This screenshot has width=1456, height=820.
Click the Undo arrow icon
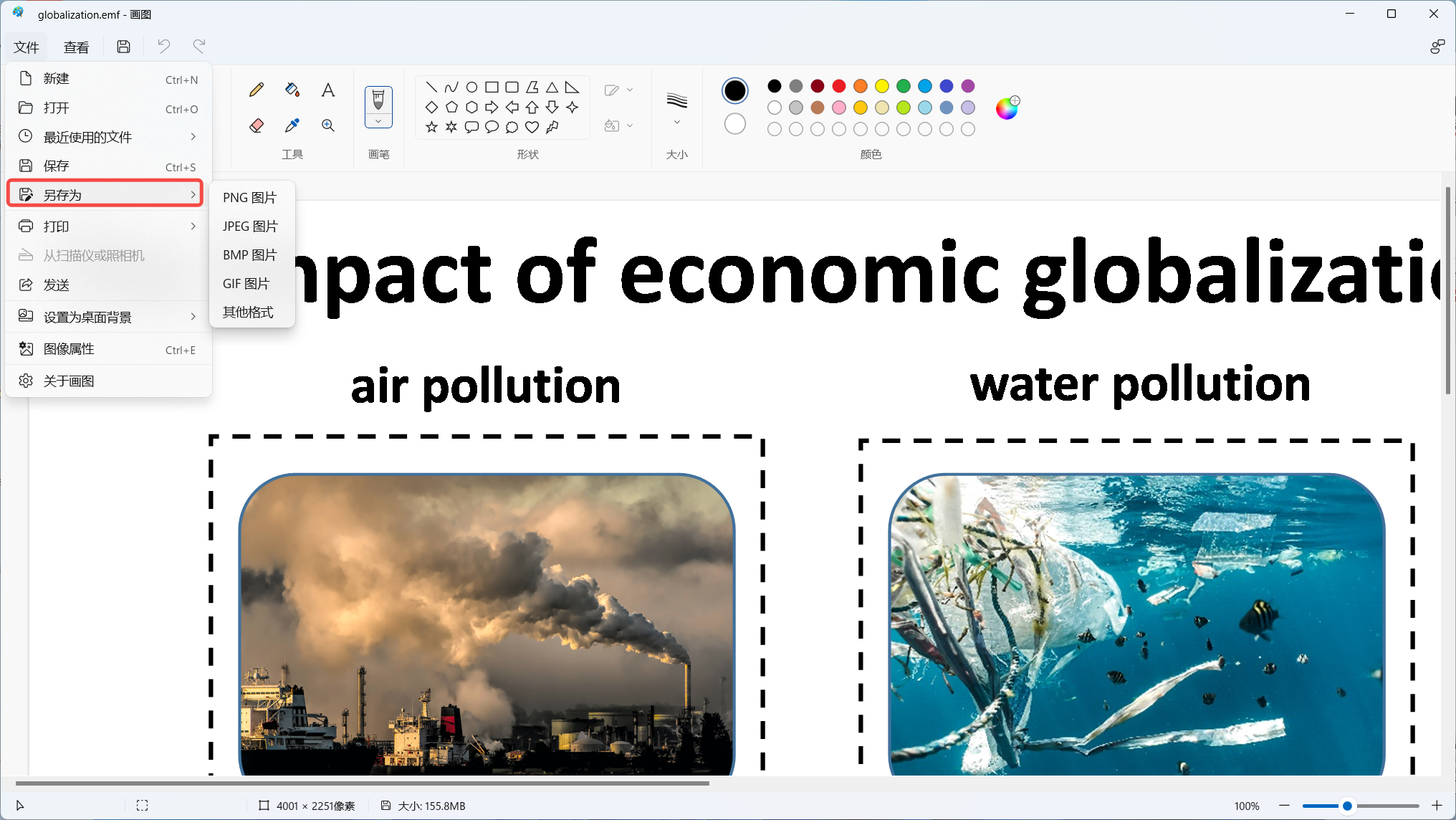tap(164, 47)
